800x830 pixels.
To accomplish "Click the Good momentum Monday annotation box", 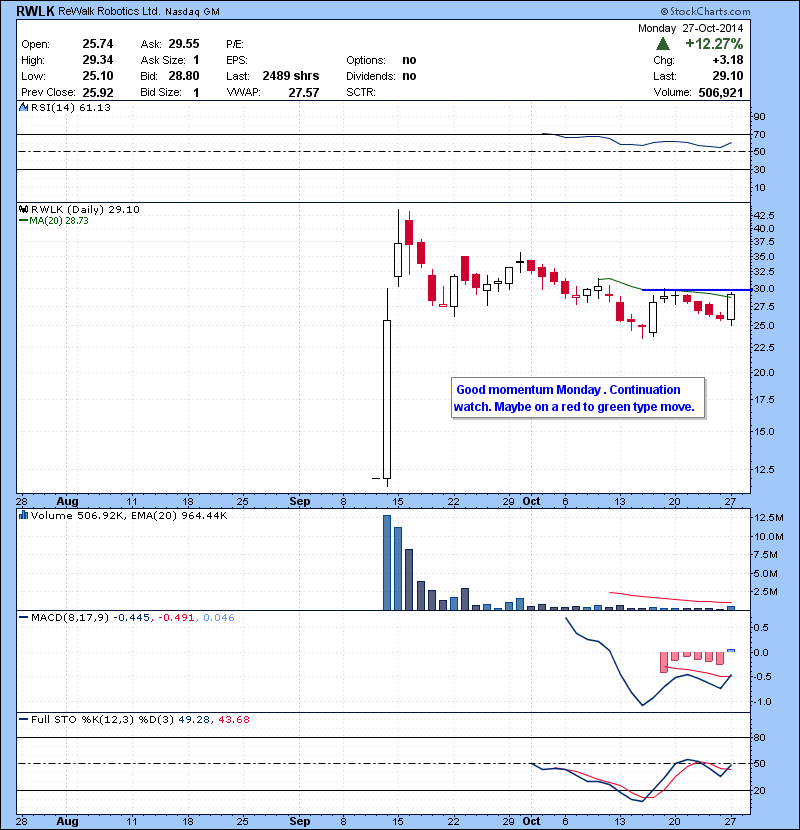I will click(x=578, y=398).
